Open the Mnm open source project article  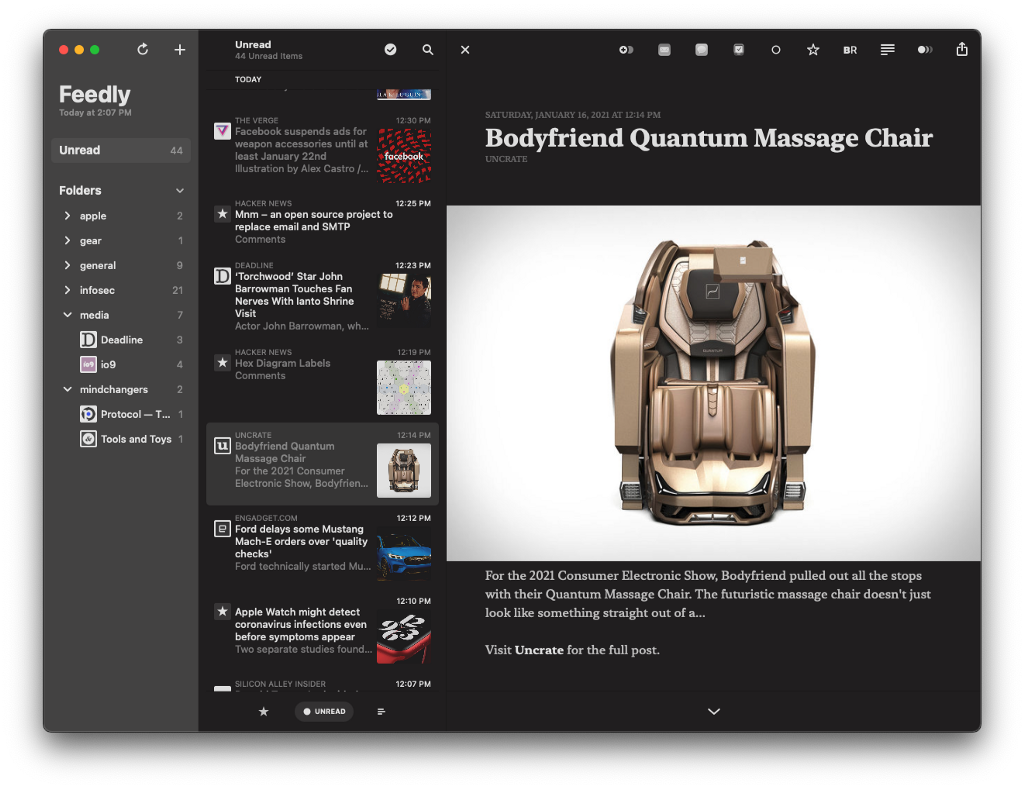[322, 222]
